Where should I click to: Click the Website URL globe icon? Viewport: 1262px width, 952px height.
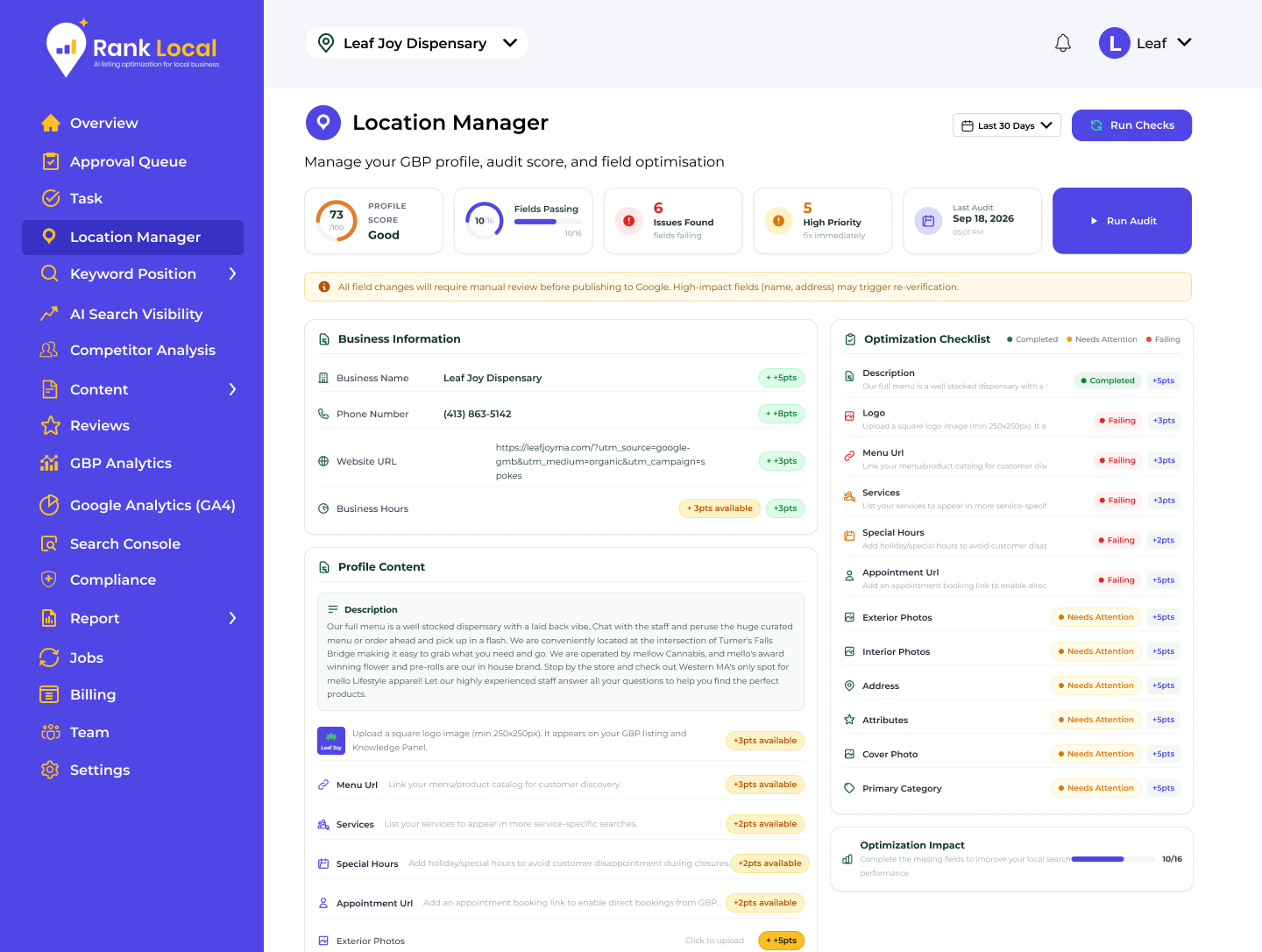pos(323,461)
